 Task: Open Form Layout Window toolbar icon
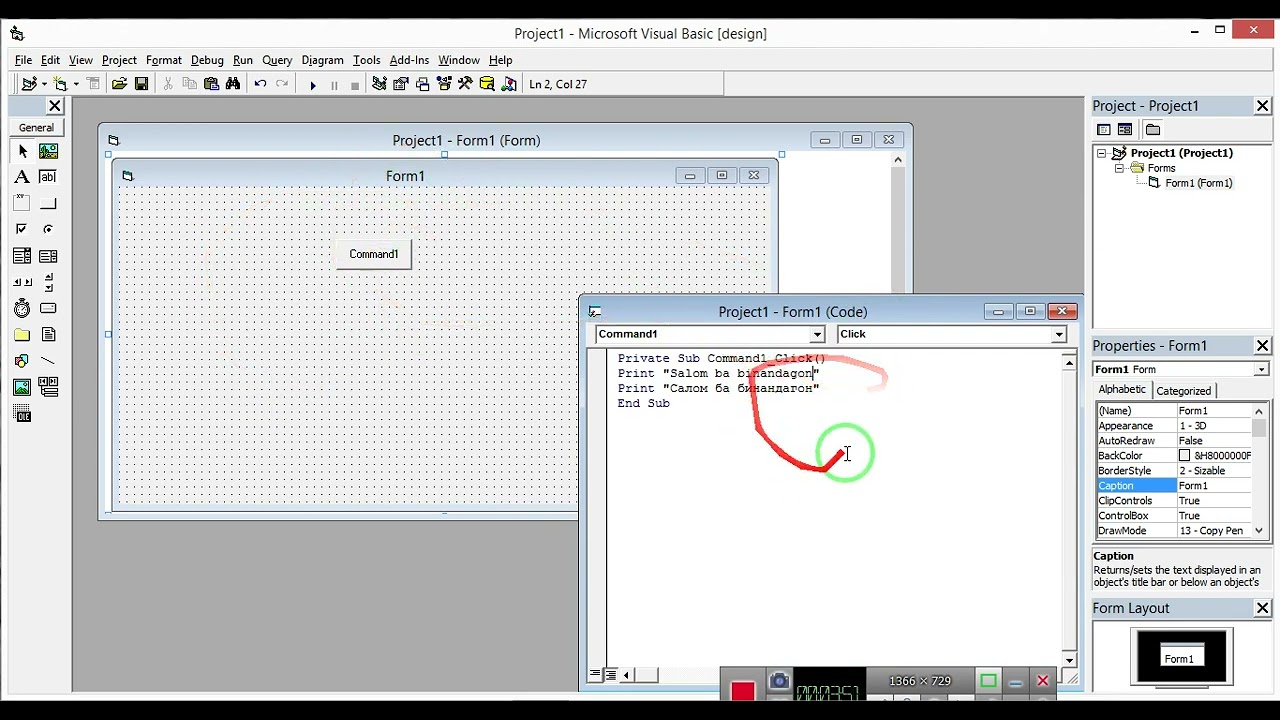click(x=423, y=84)
